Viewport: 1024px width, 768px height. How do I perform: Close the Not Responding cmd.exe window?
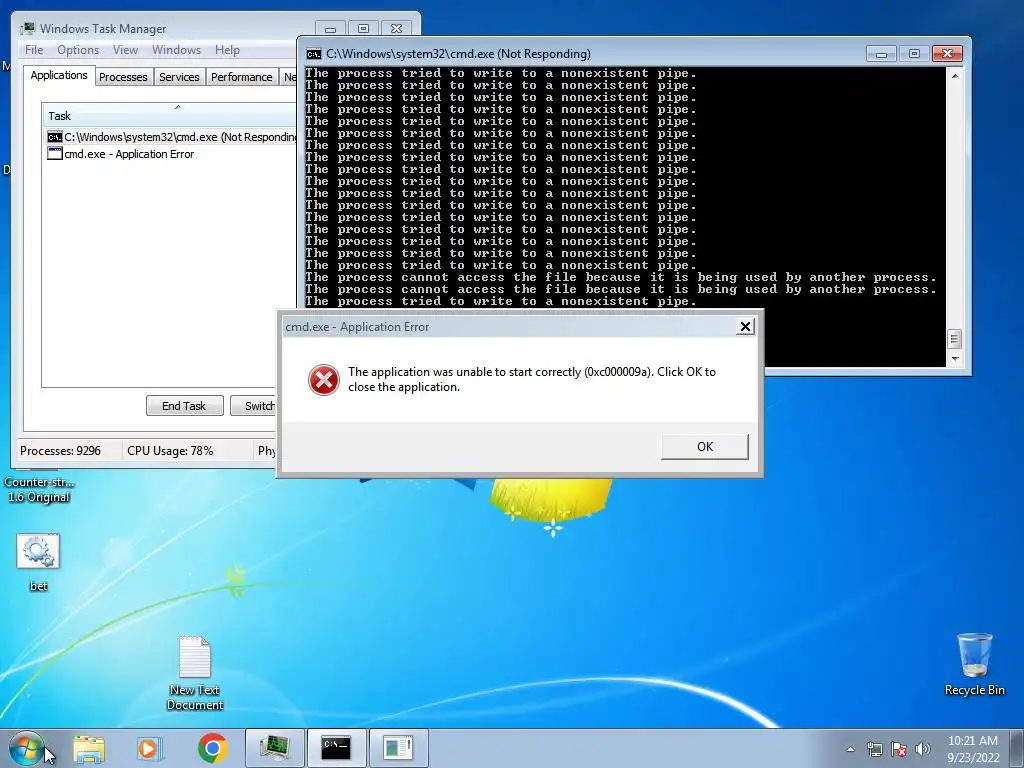tap(947, 54)
